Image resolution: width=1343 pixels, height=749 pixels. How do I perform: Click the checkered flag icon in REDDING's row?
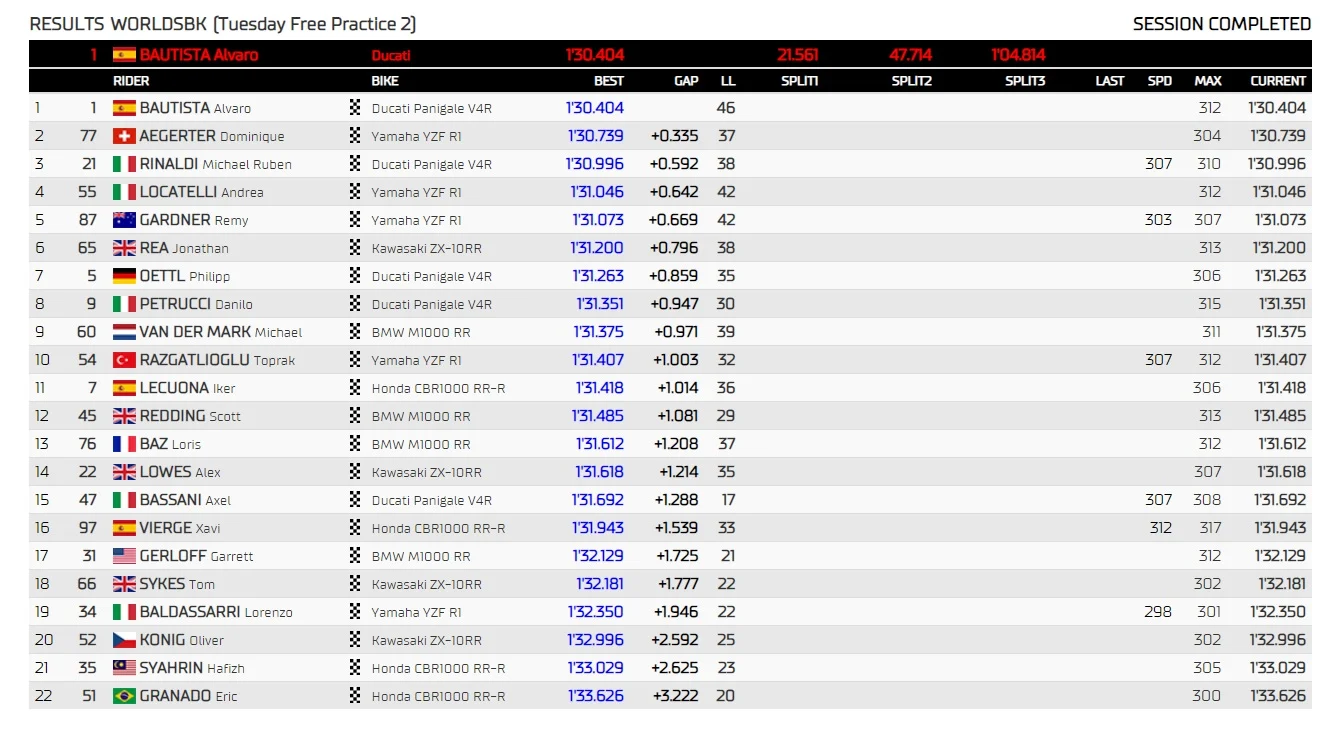coord(354,416)
